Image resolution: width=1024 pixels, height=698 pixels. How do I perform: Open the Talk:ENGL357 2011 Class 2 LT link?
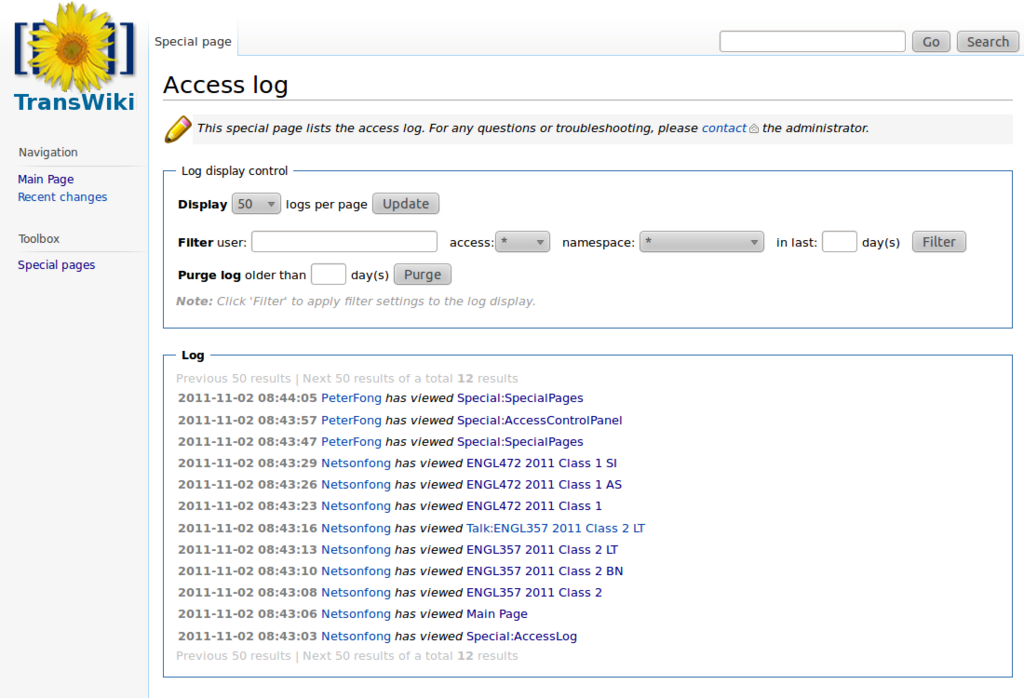coord(555,528)
